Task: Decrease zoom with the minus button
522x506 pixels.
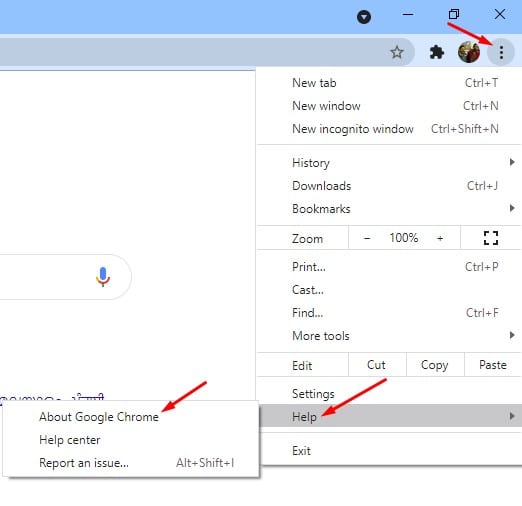Action: coord(367,238)
